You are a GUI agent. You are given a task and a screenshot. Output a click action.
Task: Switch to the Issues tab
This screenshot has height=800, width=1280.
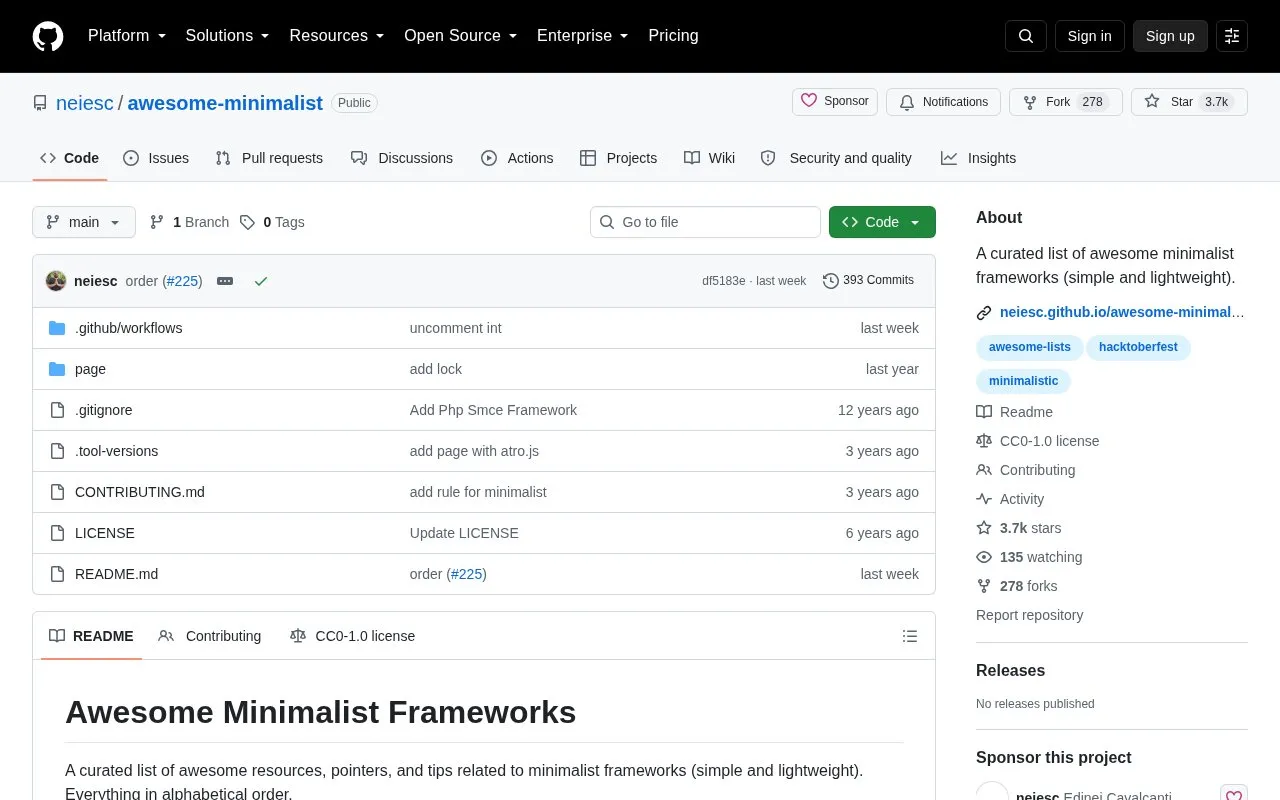156,158
